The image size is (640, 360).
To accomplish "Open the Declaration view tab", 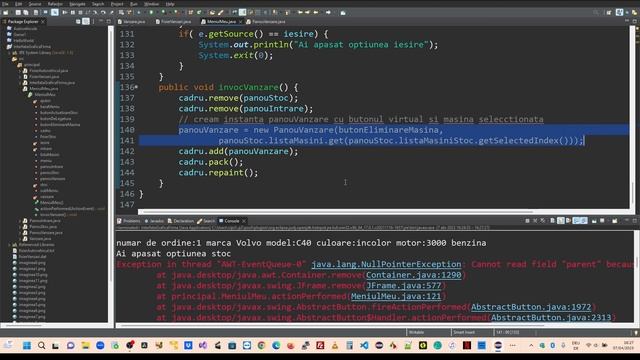I will click(x=181, y=221).
